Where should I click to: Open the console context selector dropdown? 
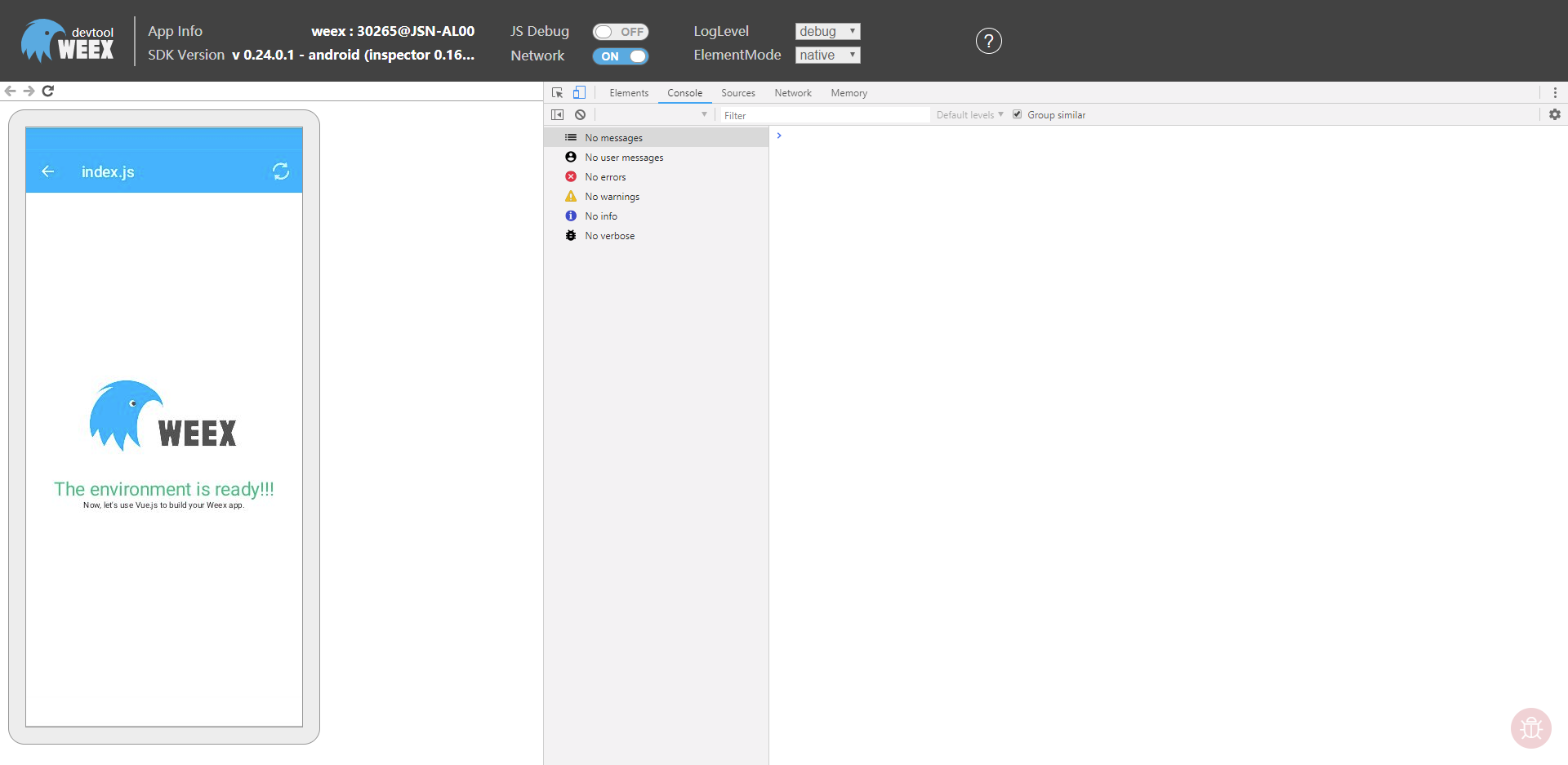tap(655, 115)
